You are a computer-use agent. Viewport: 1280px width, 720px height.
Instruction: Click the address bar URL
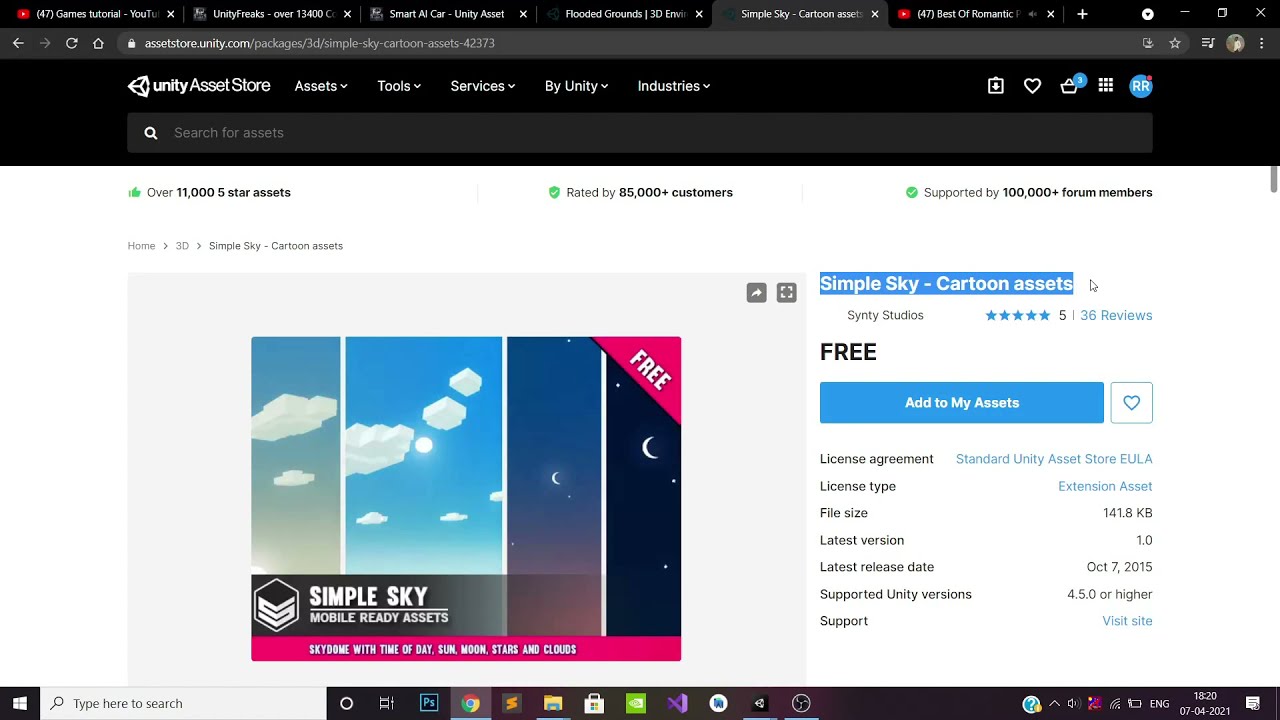pos(319,43)
